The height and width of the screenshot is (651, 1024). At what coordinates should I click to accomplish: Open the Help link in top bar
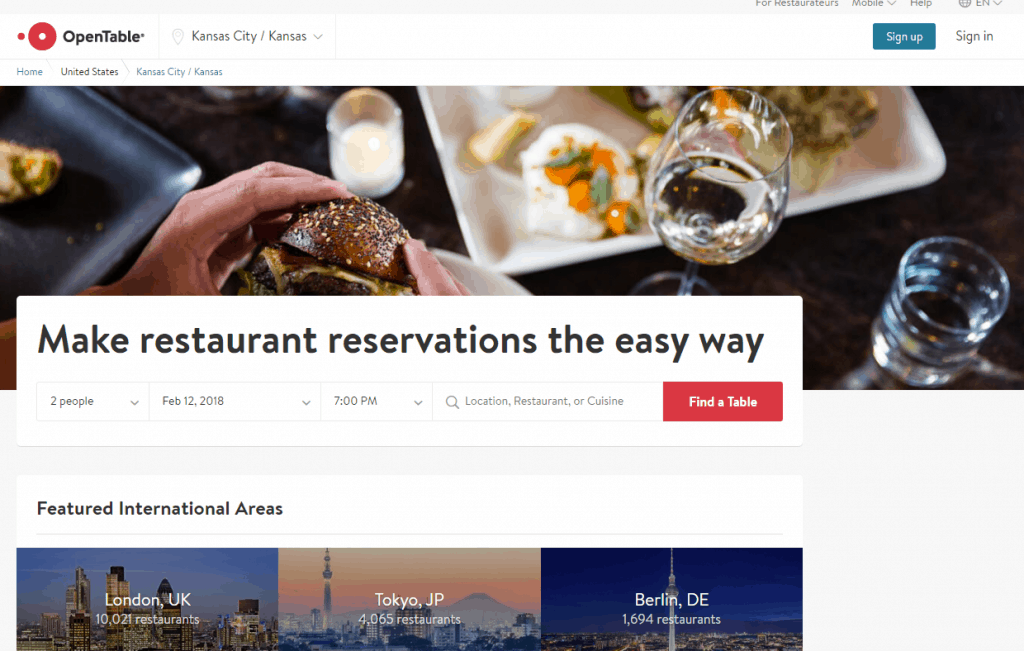click(921, 3)
